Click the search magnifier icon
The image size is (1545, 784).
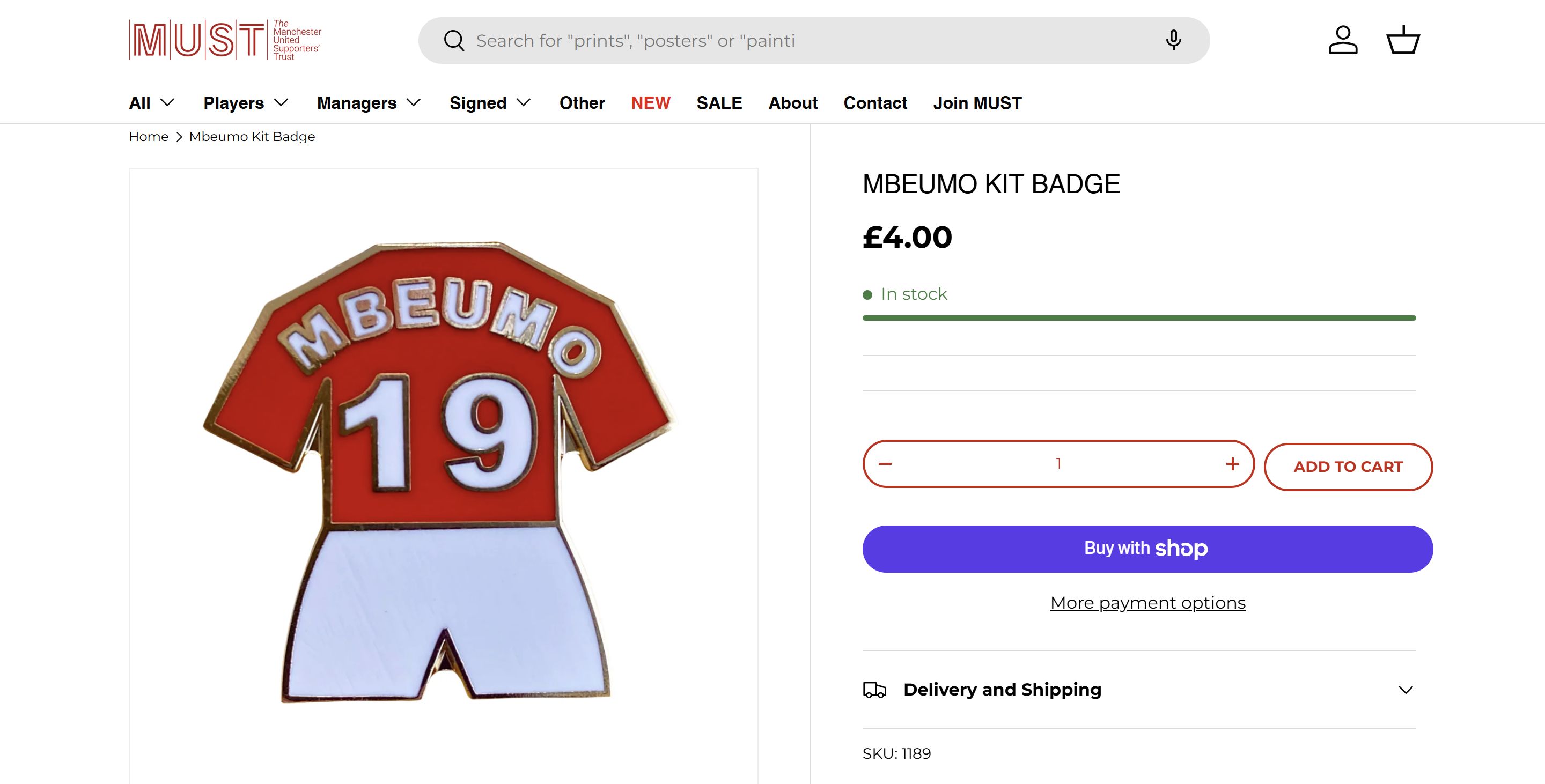pyautogui.click(x=454, y=41)
